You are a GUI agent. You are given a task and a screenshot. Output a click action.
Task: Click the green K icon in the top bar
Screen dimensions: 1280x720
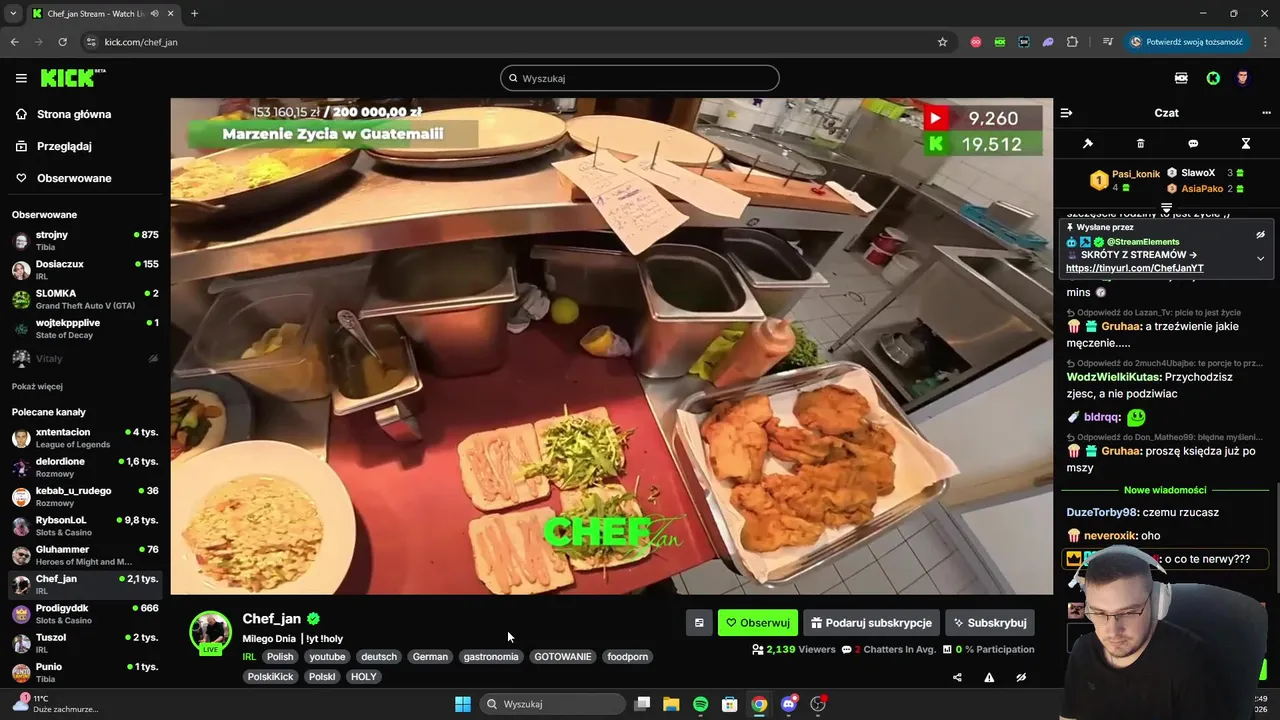pyautogui.click(x=1213, y=78)
